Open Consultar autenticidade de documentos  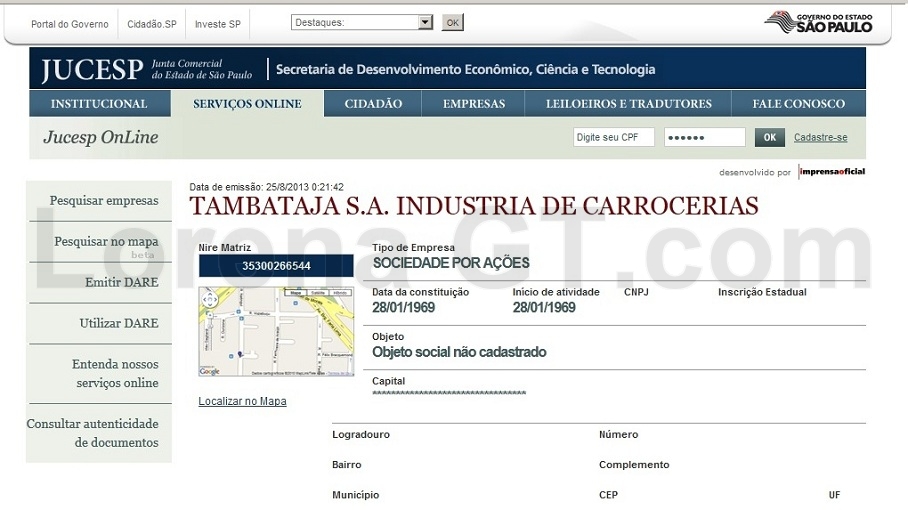coord(93,433)
